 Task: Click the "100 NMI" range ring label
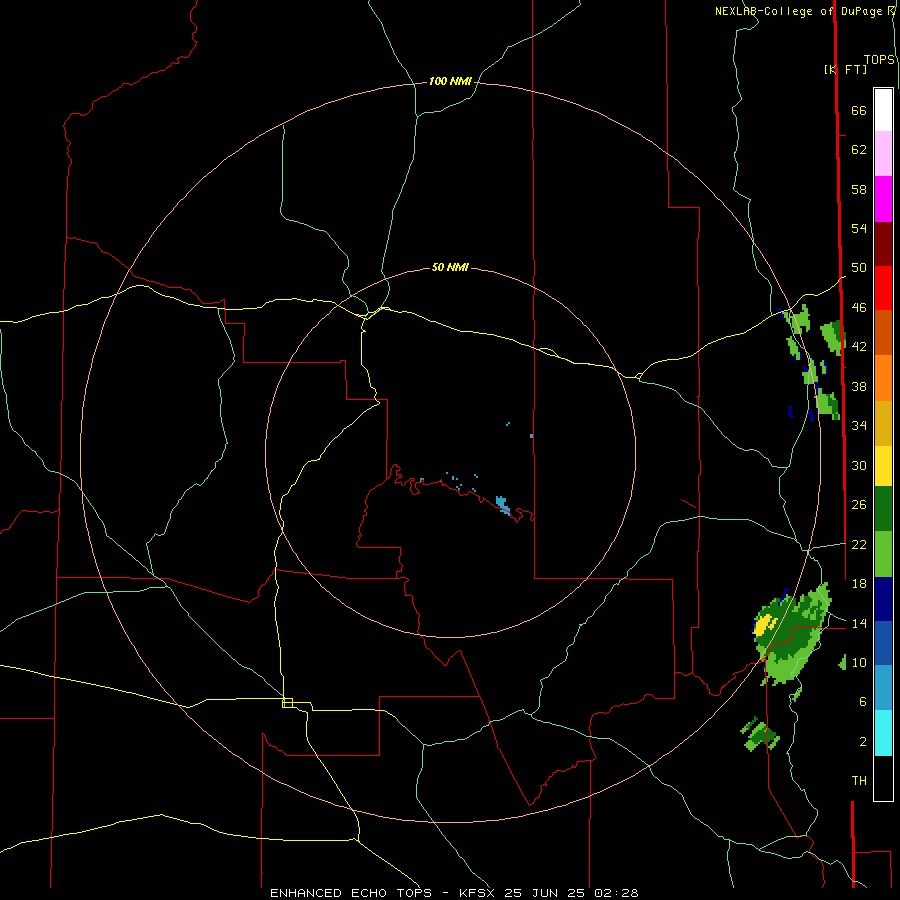coord(450,81)
